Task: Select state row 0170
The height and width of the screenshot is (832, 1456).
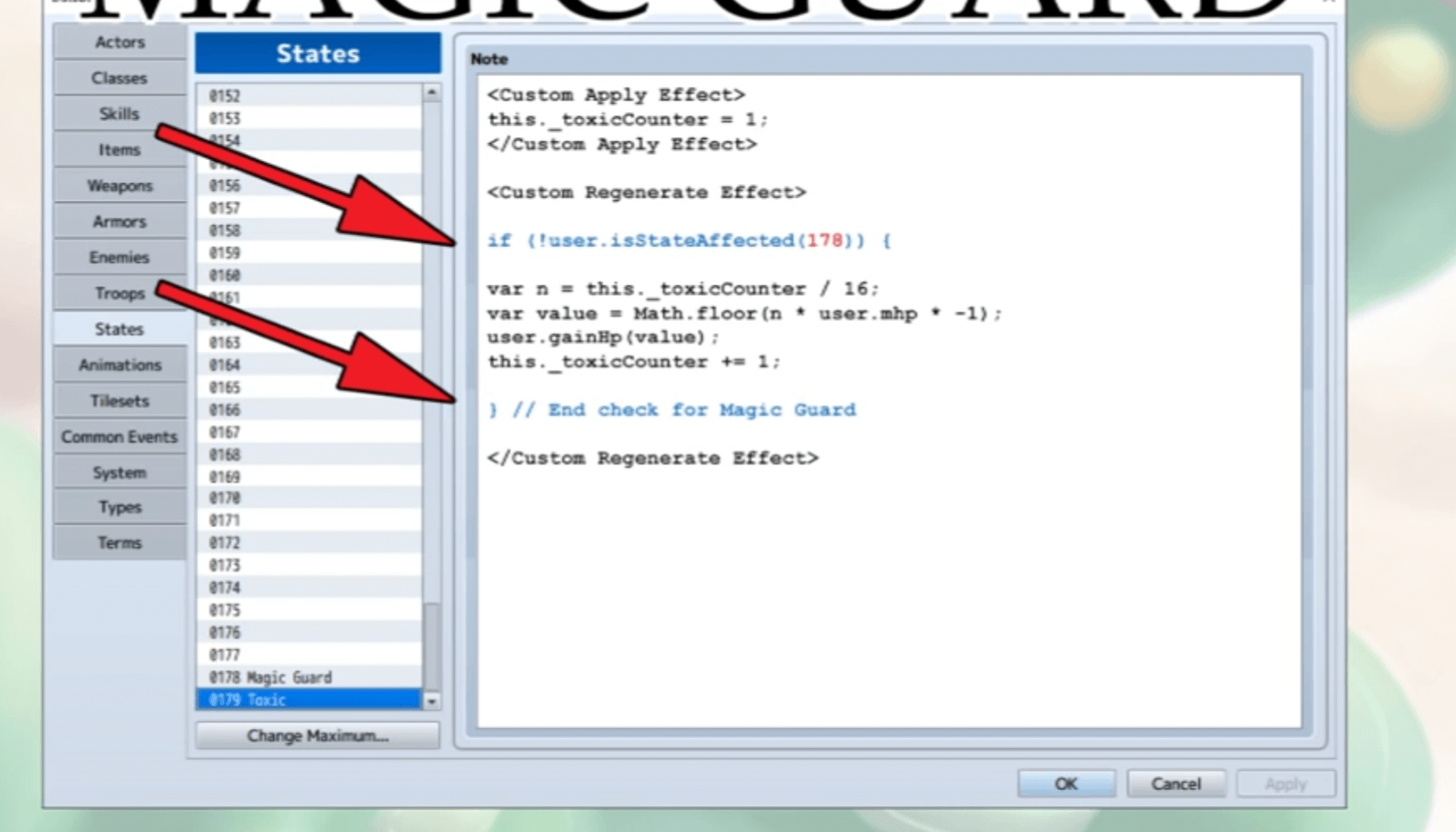Action: coord(310,498)
